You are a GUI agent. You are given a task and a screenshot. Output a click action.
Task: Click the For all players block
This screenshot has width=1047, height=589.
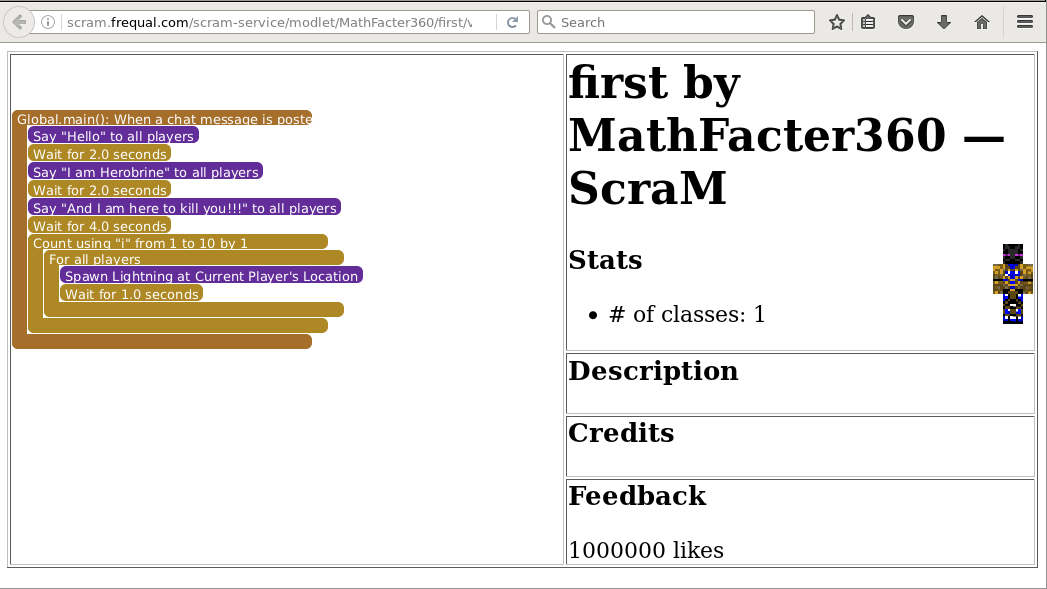coord(95,259)
